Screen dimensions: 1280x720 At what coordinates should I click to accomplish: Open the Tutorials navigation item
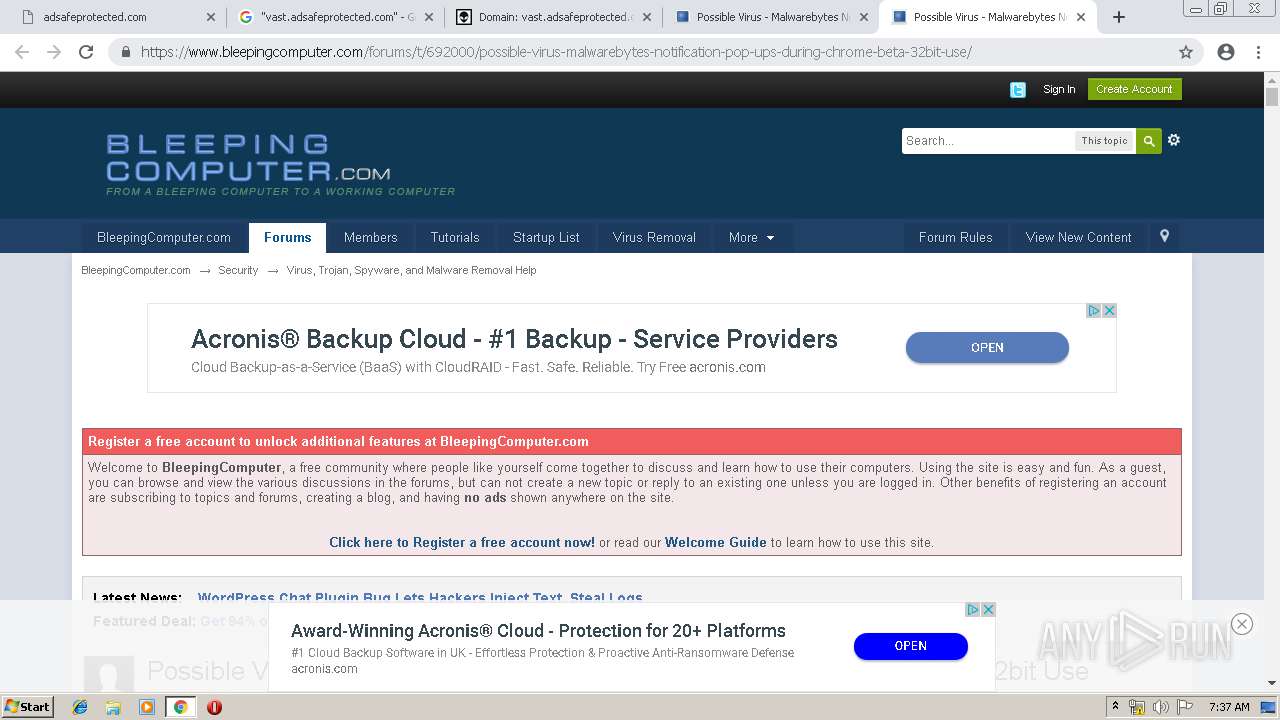(455, 237)
